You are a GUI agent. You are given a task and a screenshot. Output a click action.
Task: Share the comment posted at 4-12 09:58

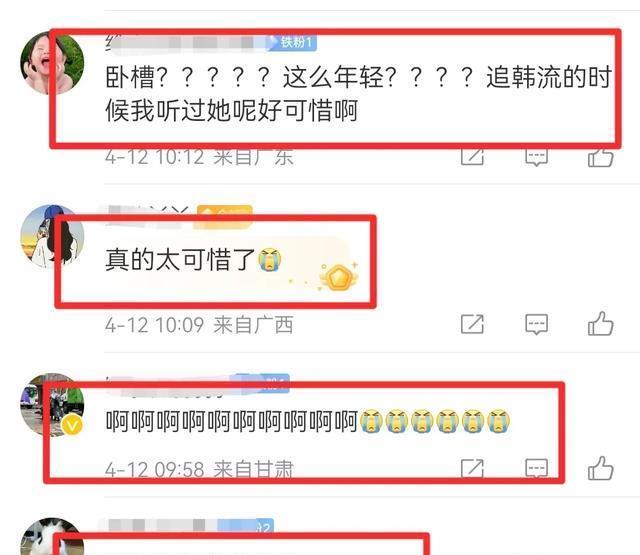(x=472, y=468)
